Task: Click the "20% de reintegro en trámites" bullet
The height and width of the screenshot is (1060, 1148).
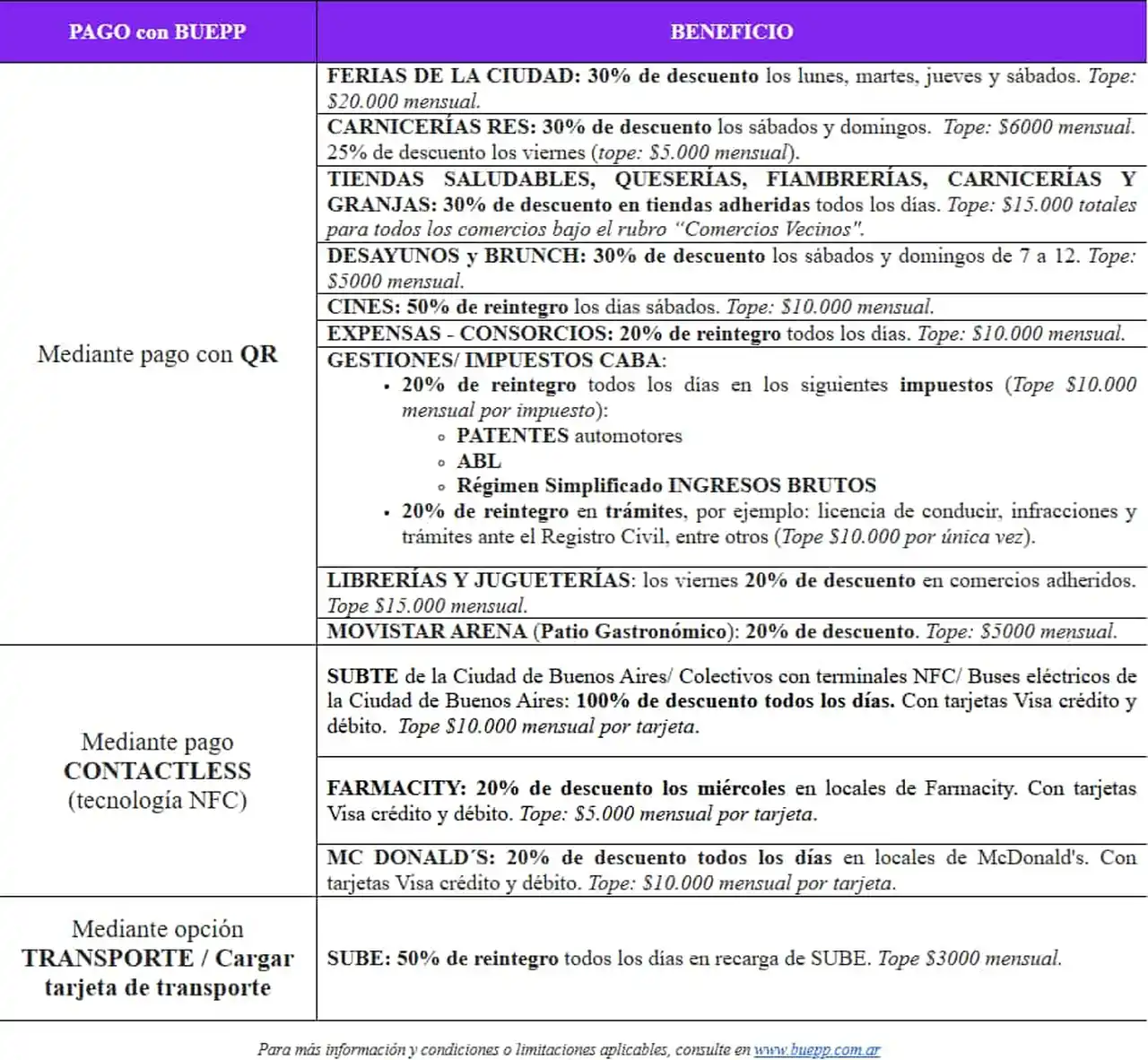Action: (x=769, y=524)
